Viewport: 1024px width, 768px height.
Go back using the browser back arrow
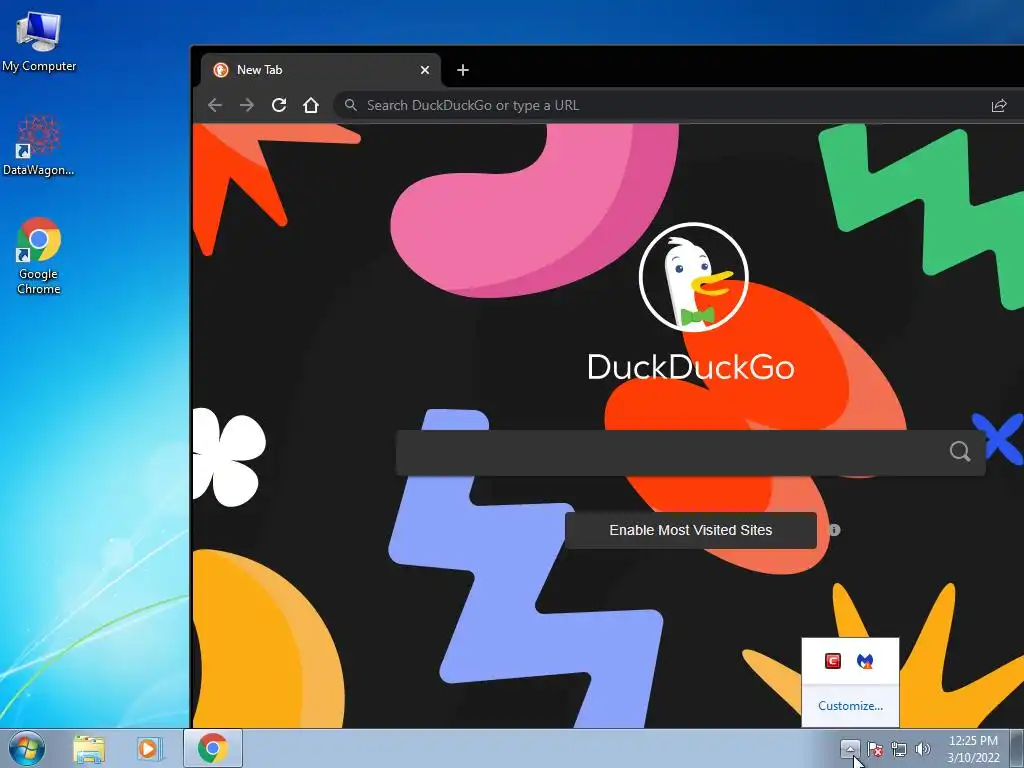click(215, 105)
